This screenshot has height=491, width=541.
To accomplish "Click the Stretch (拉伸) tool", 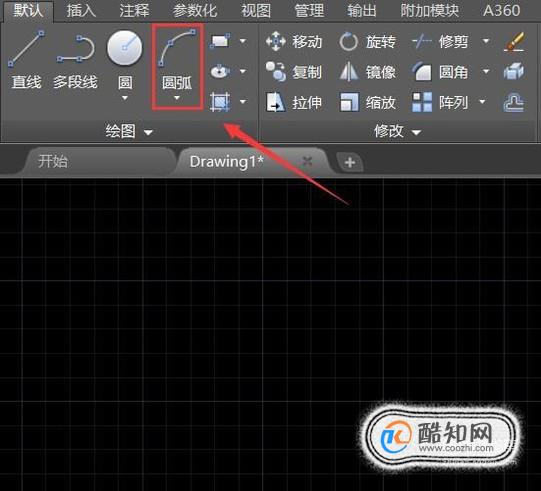I will (x=294, y=102).
